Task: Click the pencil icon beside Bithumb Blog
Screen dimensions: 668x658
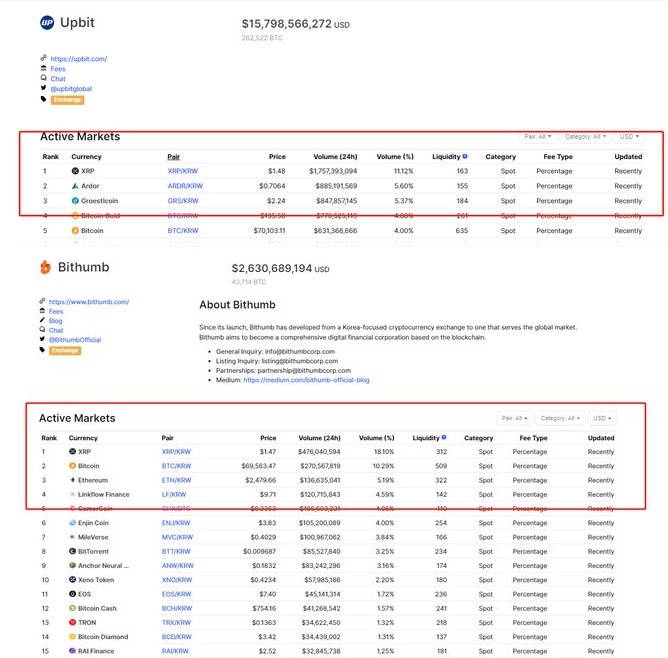Action: pyautogui.click(x=42, y=320)
